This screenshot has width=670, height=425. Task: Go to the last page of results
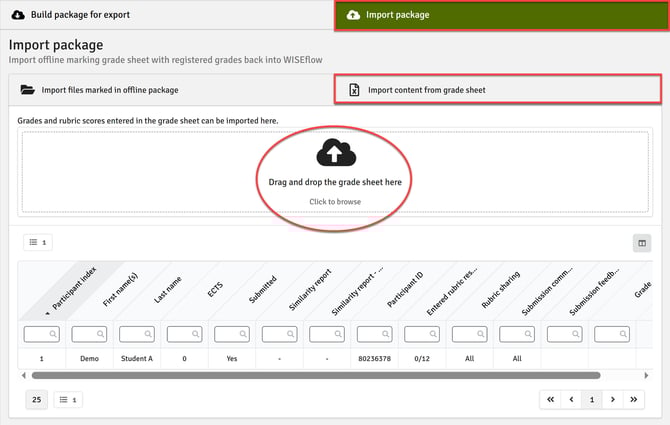click(x=634, y=400)
